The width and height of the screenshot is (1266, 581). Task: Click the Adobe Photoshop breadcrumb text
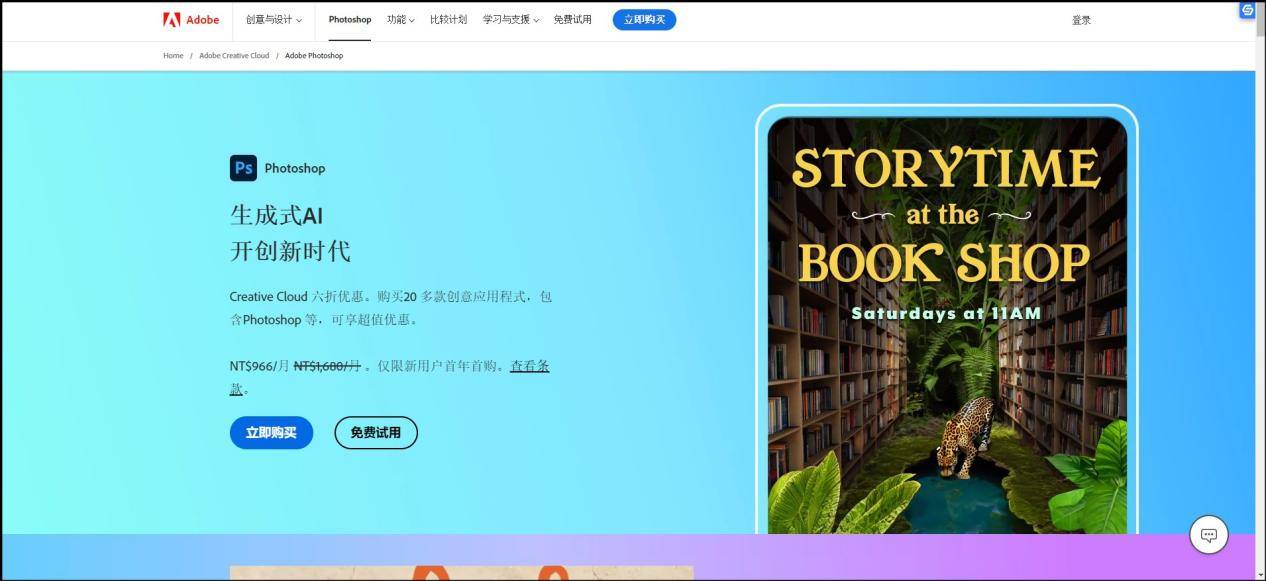tap(314, 56)
